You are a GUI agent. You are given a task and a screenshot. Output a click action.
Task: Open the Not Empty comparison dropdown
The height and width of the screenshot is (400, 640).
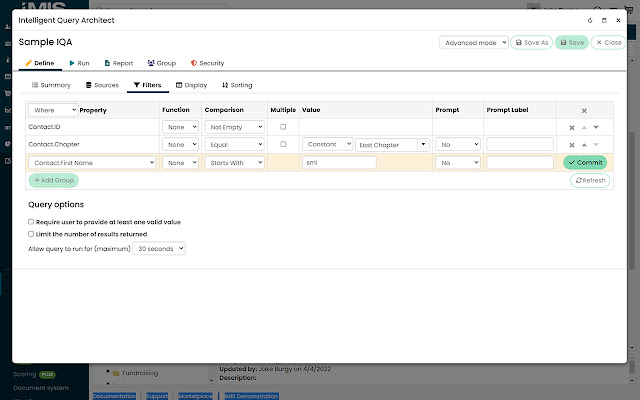(x=235, y=127)
